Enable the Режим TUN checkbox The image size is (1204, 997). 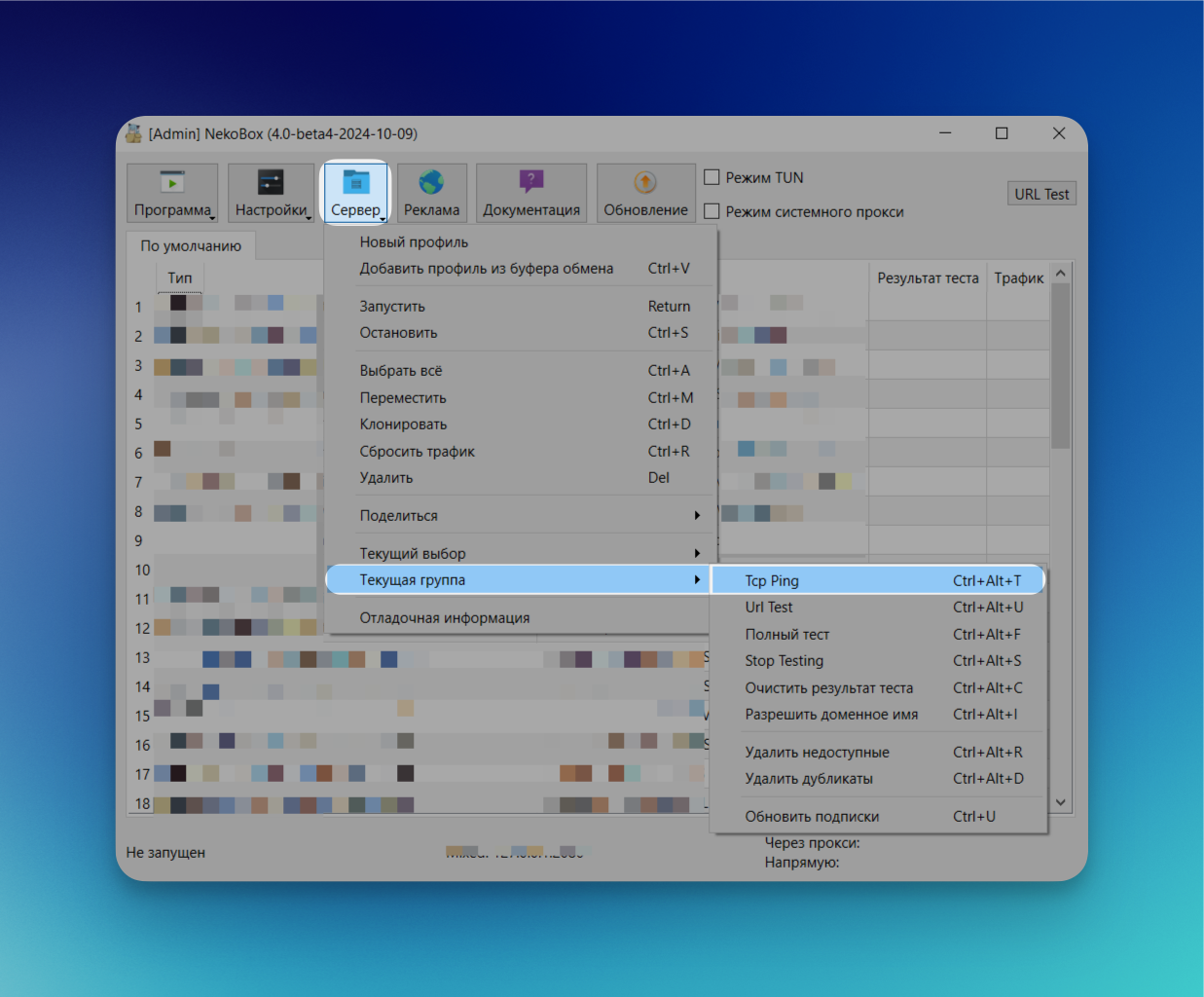(711, 177)
